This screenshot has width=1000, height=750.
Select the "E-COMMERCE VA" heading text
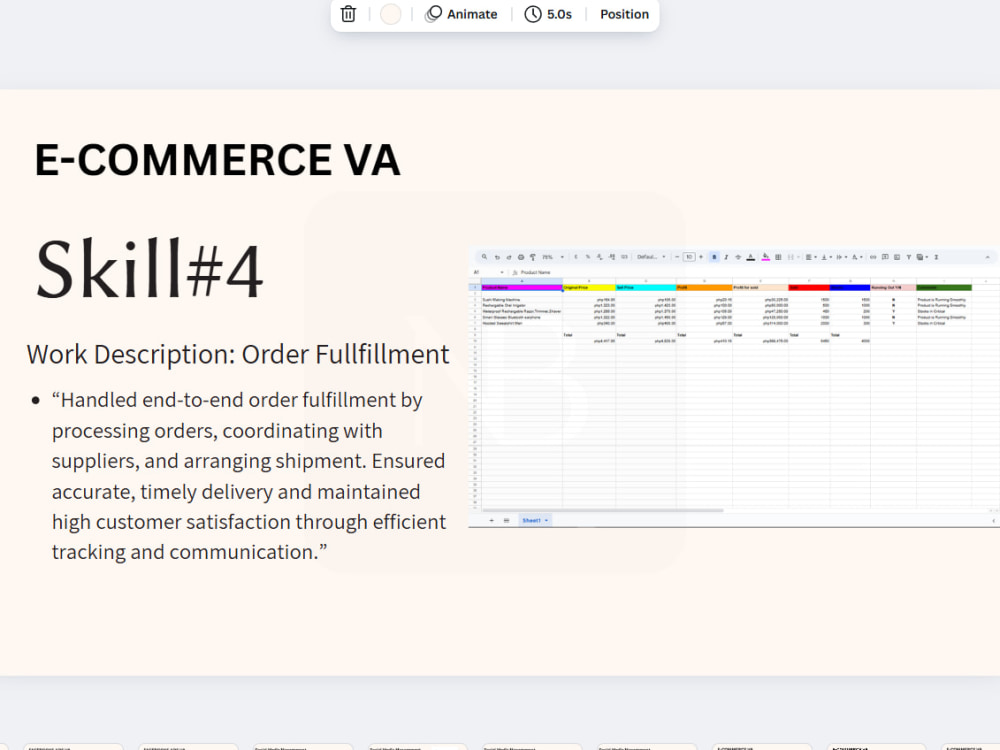(217, 159)
